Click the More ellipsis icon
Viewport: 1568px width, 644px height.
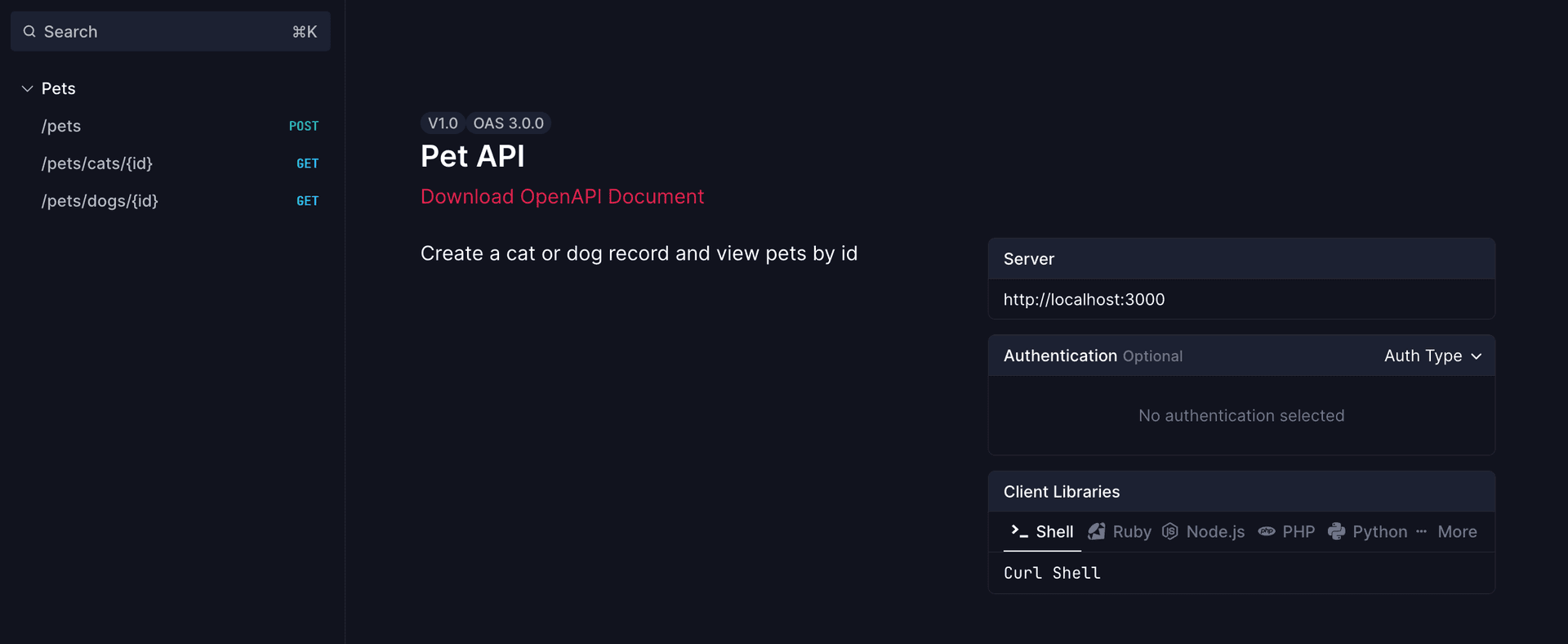(x=1422, y=531)
